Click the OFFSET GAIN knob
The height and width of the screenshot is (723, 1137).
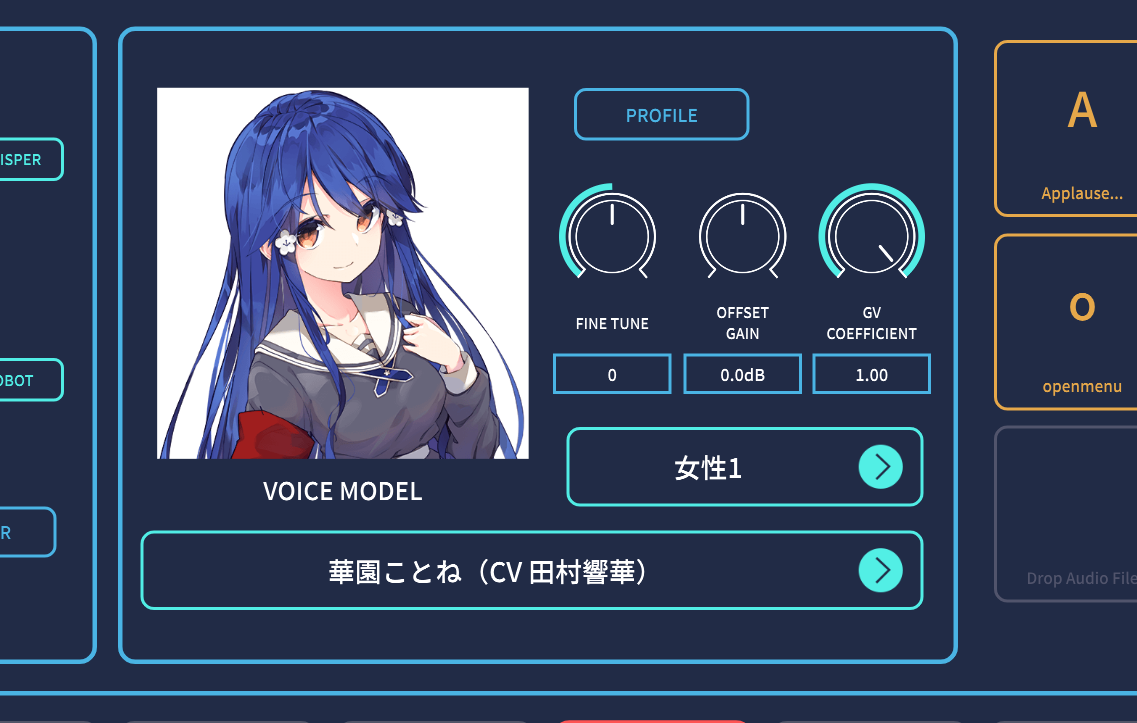click(742, 235)
